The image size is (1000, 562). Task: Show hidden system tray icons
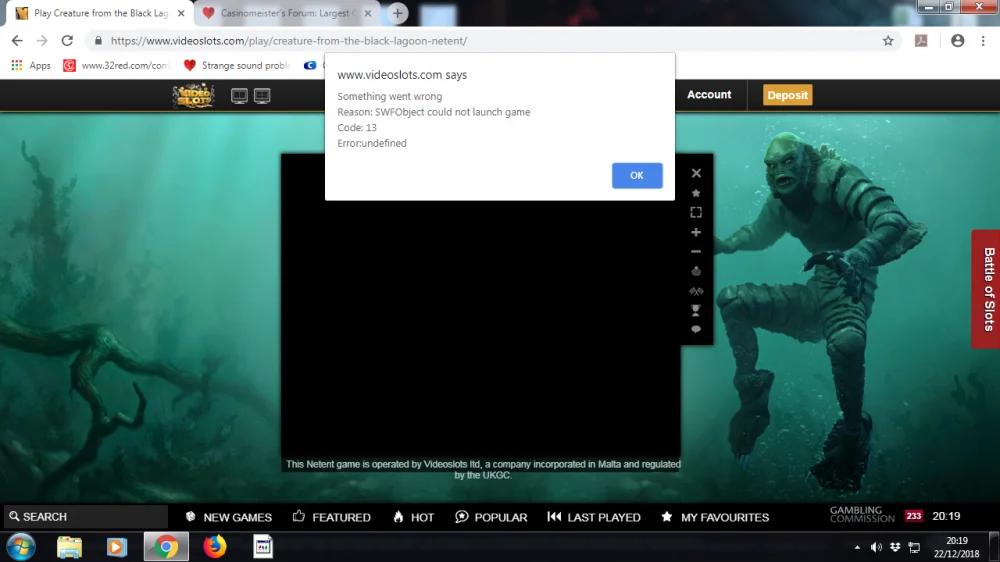[857, 547]
